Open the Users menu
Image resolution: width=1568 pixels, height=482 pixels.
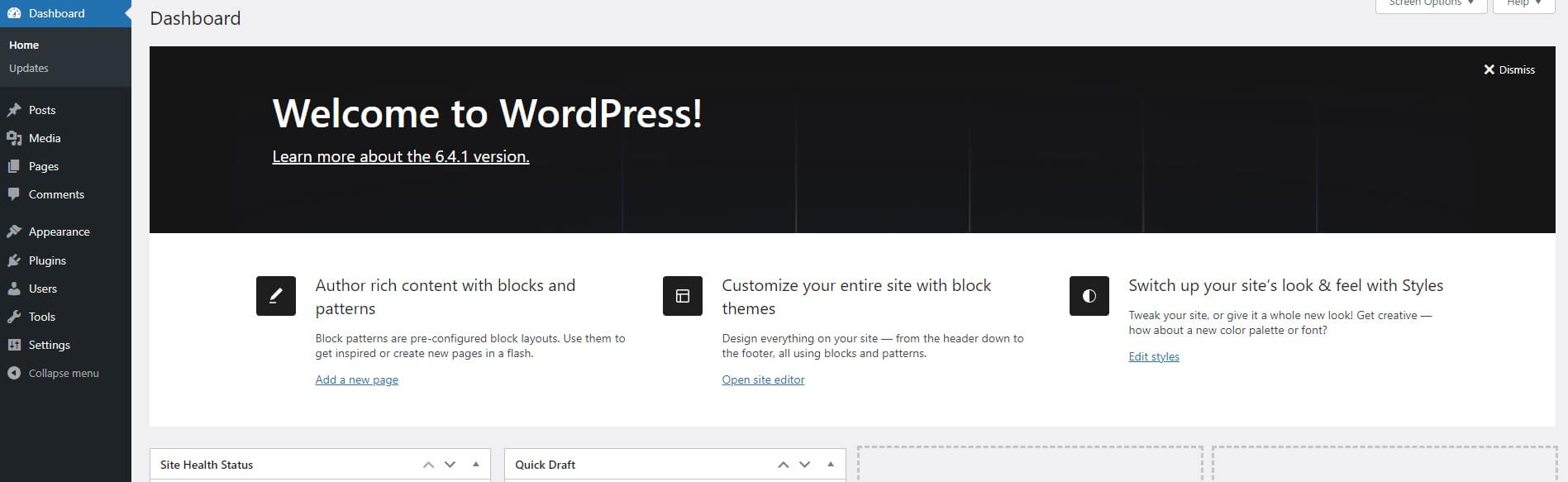[x=65, y=289]
